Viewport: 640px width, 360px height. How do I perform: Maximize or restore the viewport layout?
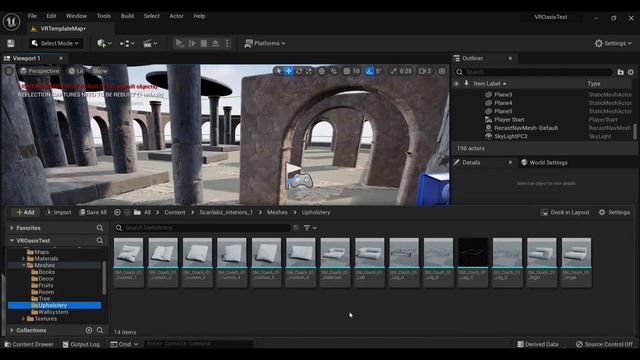tap(442, 71)
